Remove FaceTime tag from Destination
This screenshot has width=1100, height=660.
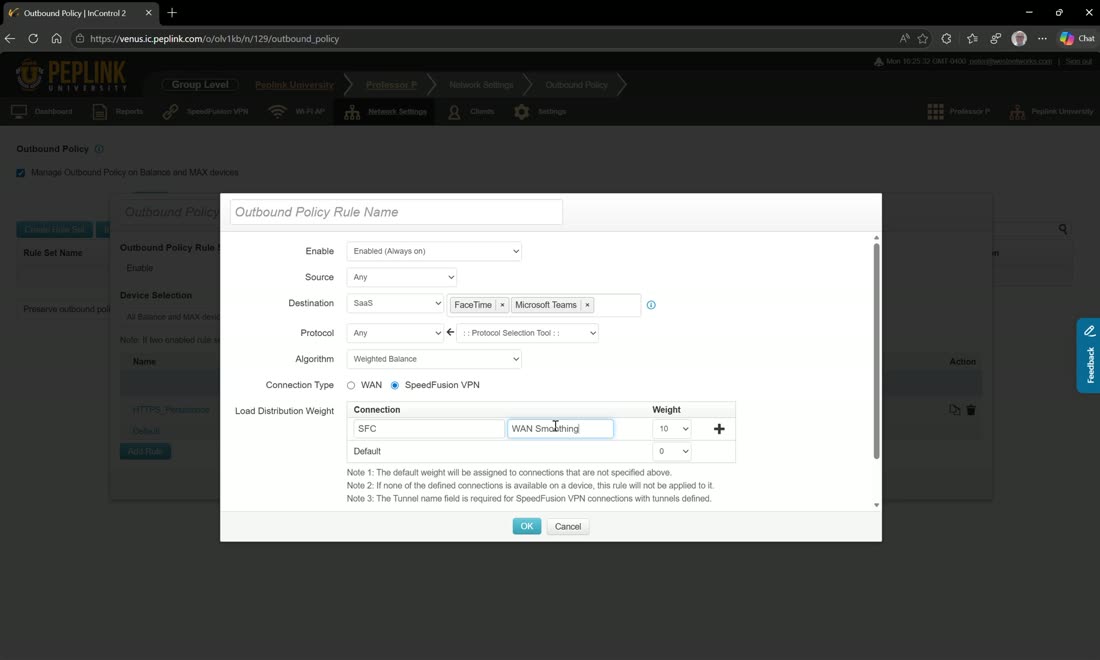click(x=502, y=305)
